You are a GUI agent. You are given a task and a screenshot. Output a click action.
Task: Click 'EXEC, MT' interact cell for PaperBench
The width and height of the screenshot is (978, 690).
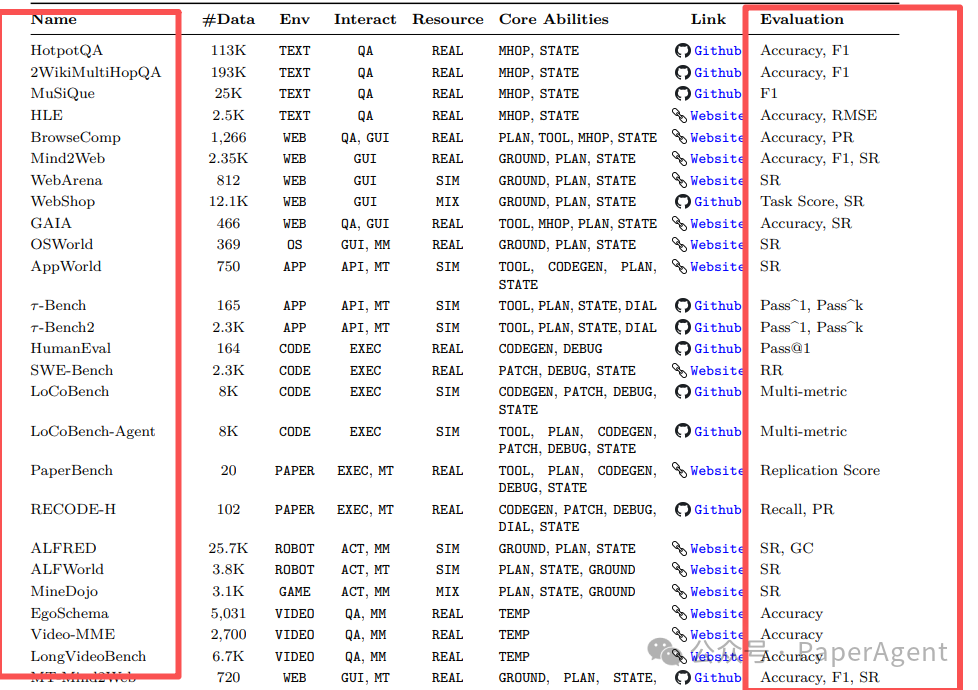pyautogui.click(x=365, y=471)
